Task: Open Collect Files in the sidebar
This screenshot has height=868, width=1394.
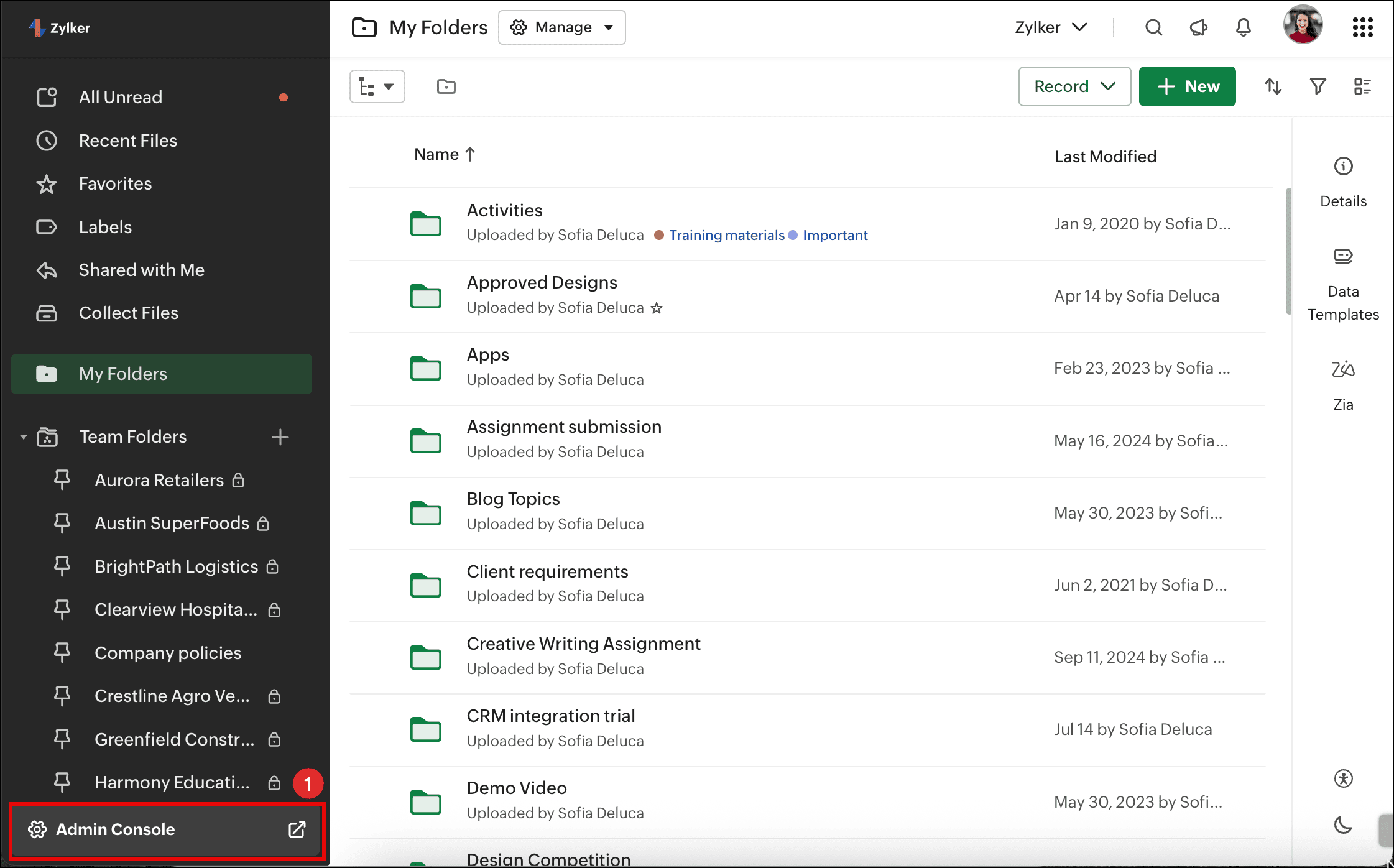Action: 128,313
